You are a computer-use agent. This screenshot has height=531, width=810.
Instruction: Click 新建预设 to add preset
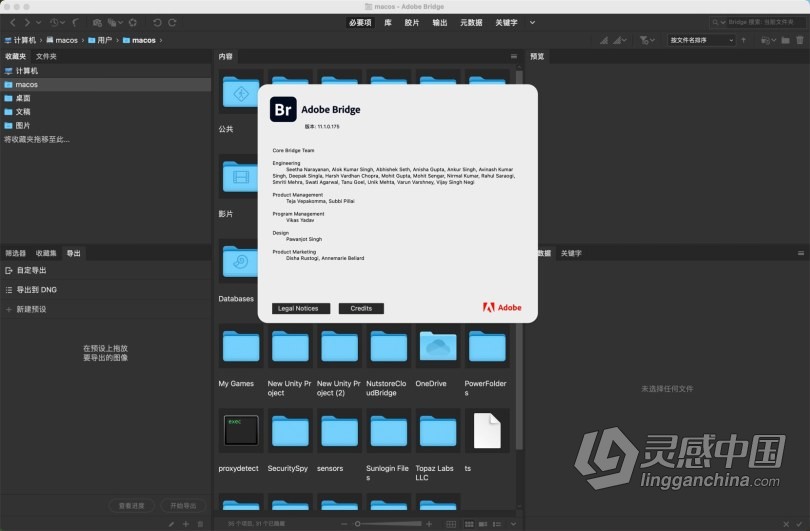pyautogui.click(x=106, y=309)
